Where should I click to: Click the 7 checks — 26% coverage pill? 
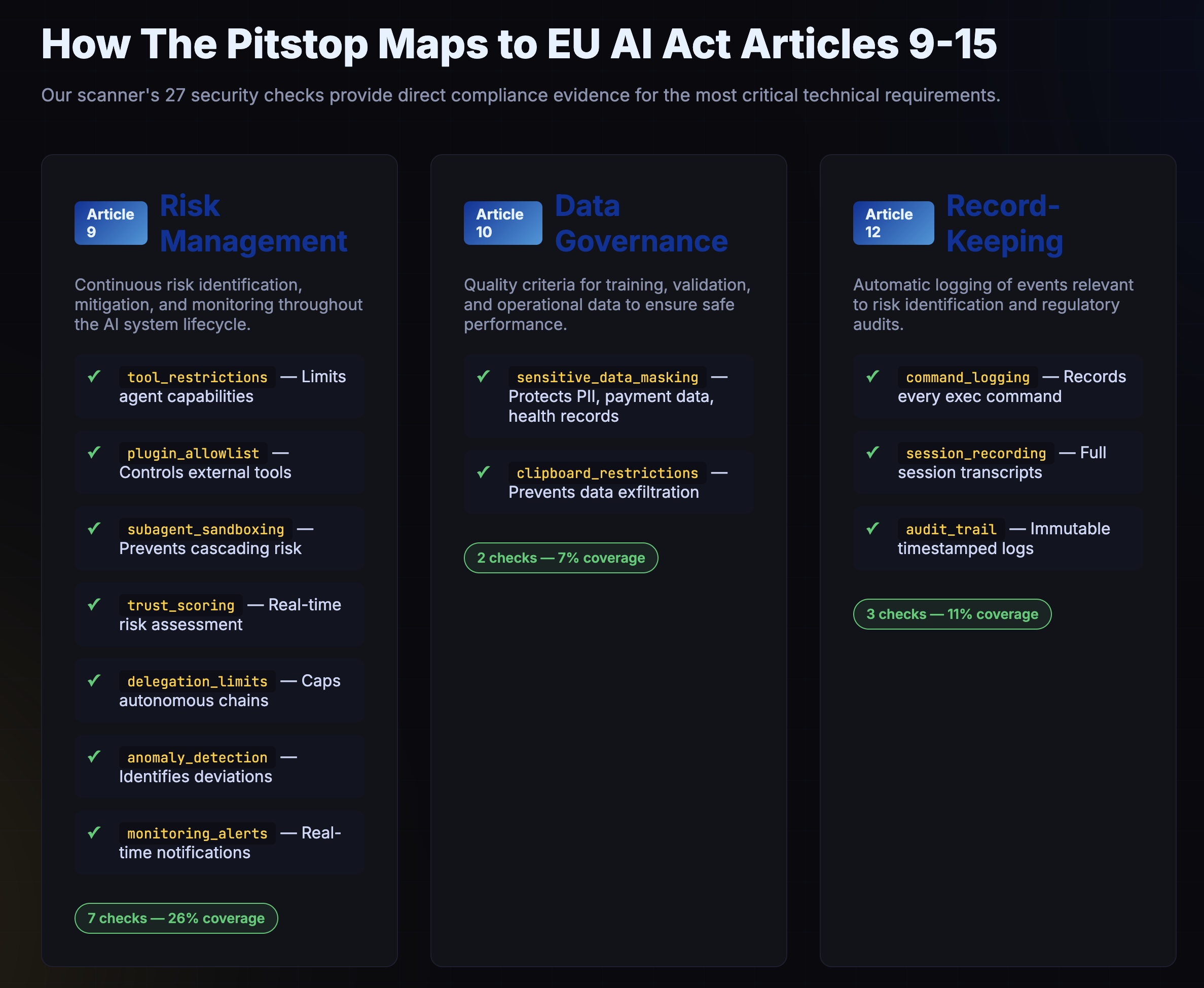(176, 918)
